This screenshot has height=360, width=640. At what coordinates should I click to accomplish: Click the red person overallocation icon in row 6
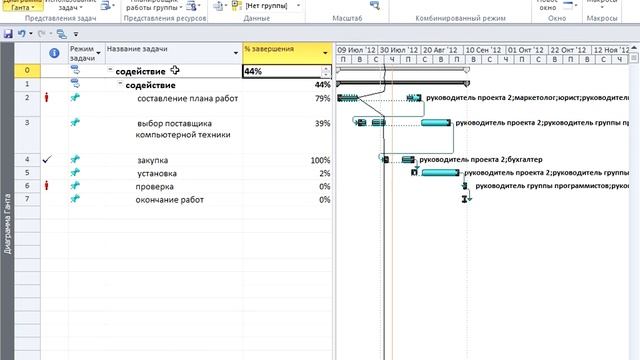pos(47,186)
